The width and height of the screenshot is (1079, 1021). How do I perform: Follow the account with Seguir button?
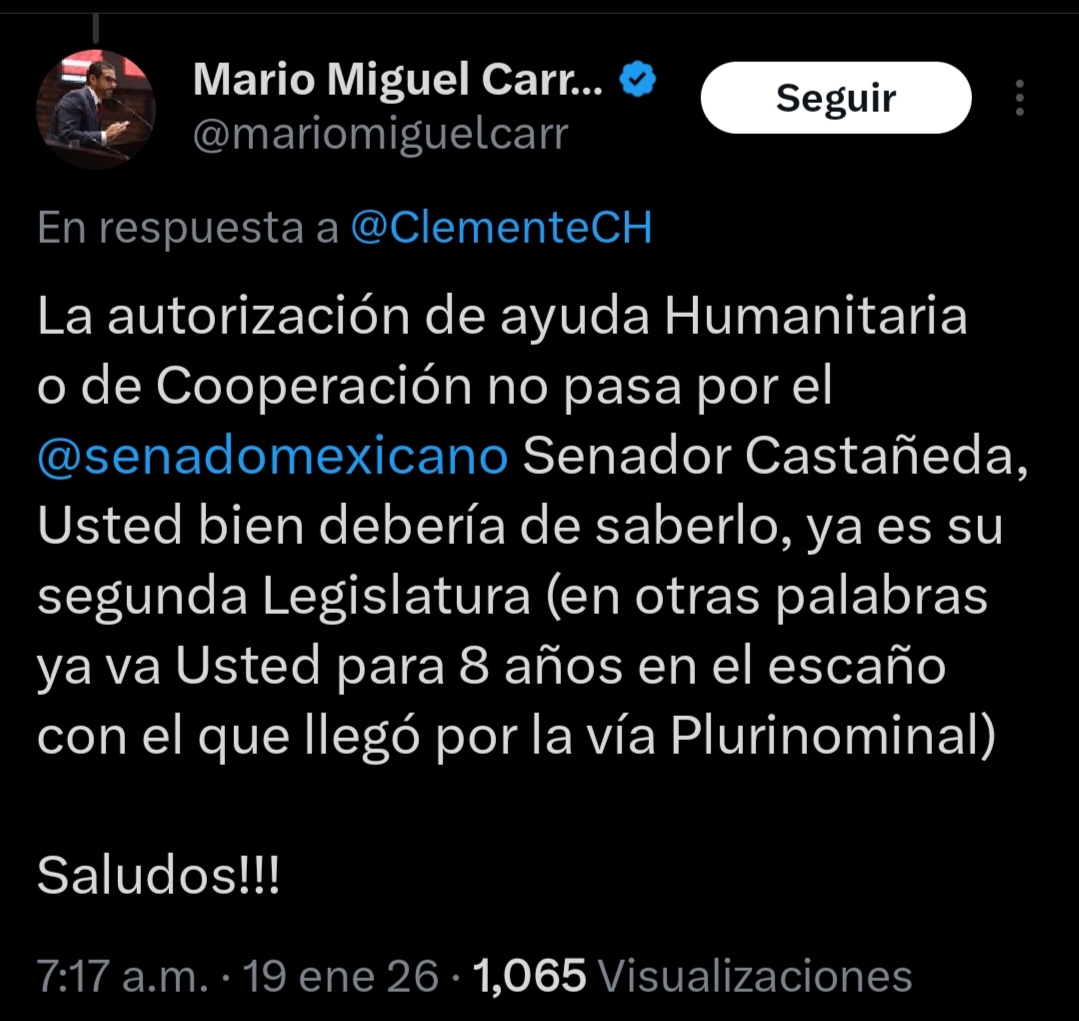pos(835,98)
